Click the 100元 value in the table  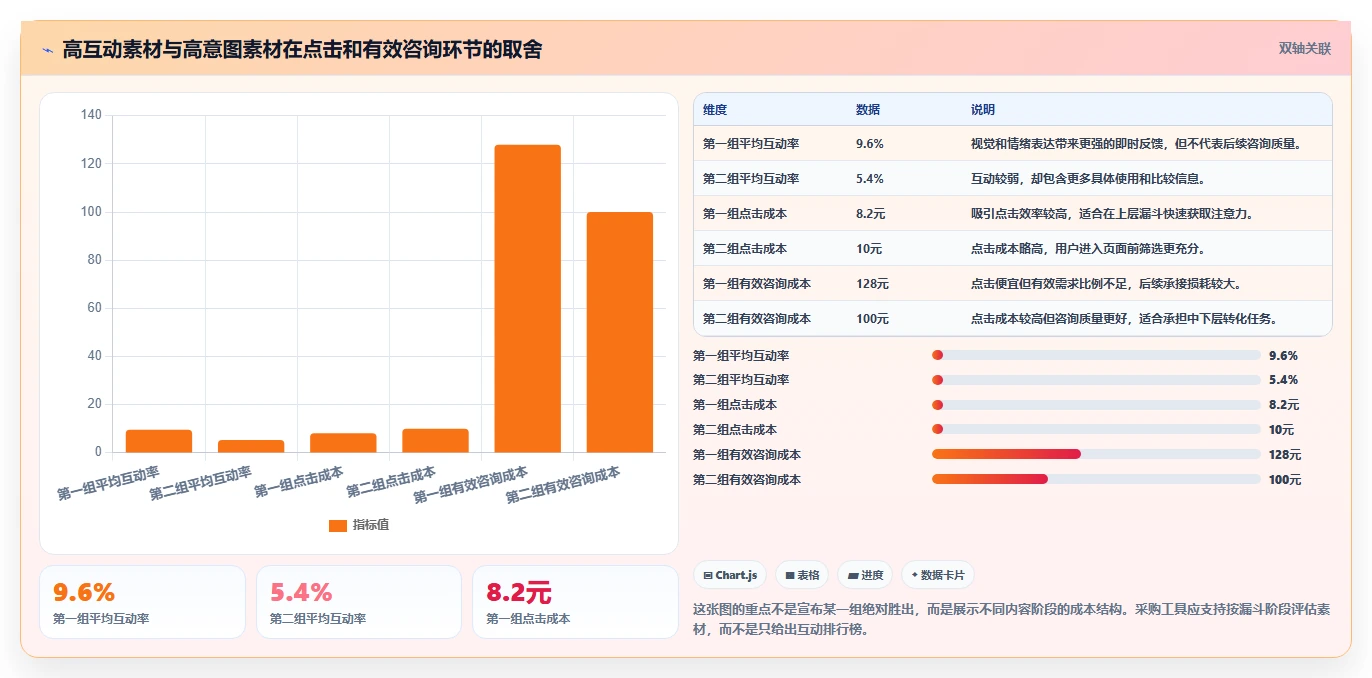(x=872, y=319)
